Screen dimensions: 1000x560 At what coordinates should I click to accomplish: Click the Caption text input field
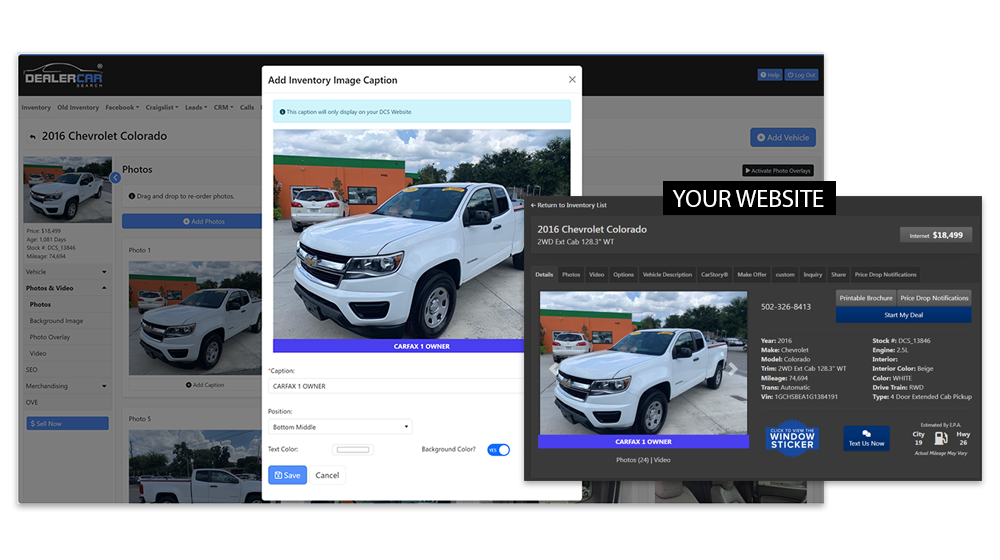(395, 385)
